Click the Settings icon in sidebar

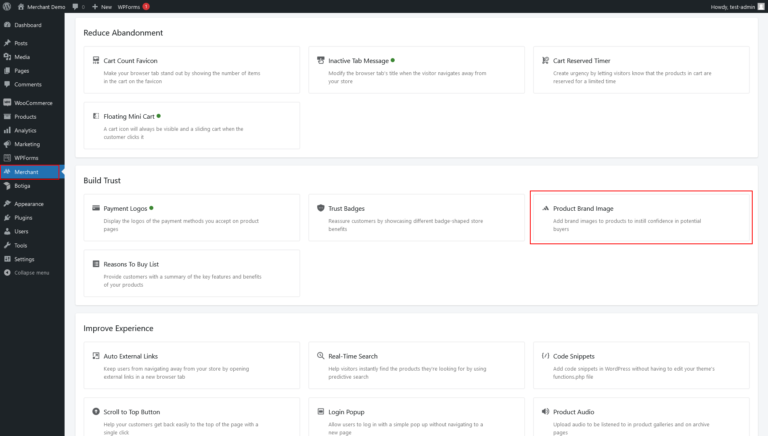pos(7,259)
